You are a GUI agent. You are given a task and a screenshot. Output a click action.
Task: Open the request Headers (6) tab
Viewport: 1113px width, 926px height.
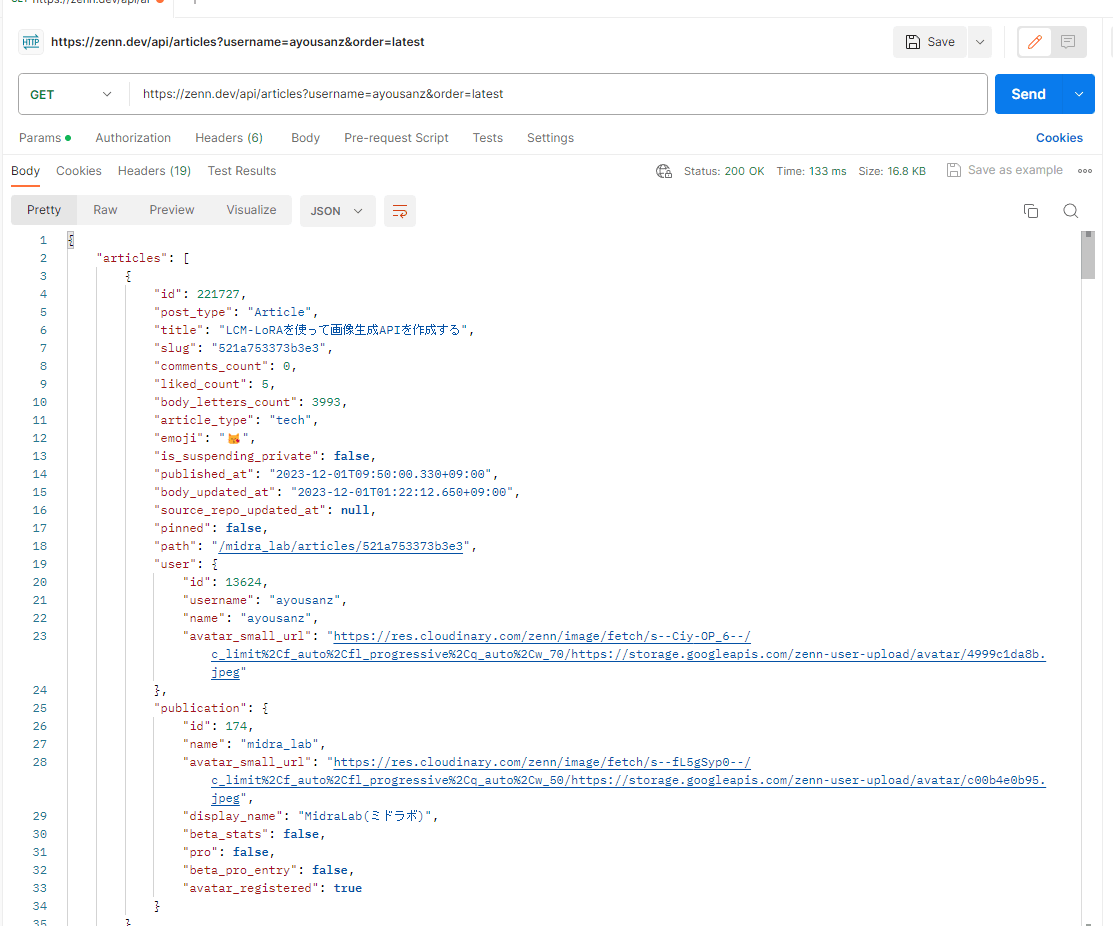pyautogui.click(x=229, y=138)
